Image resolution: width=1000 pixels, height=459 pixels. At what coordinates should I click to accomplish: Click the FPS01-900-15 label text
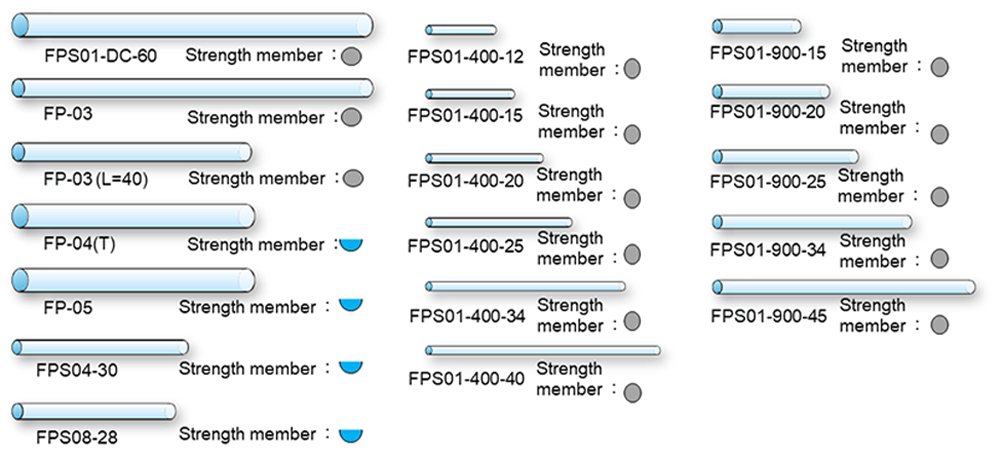pyautogui.click(x=768, y=52)
